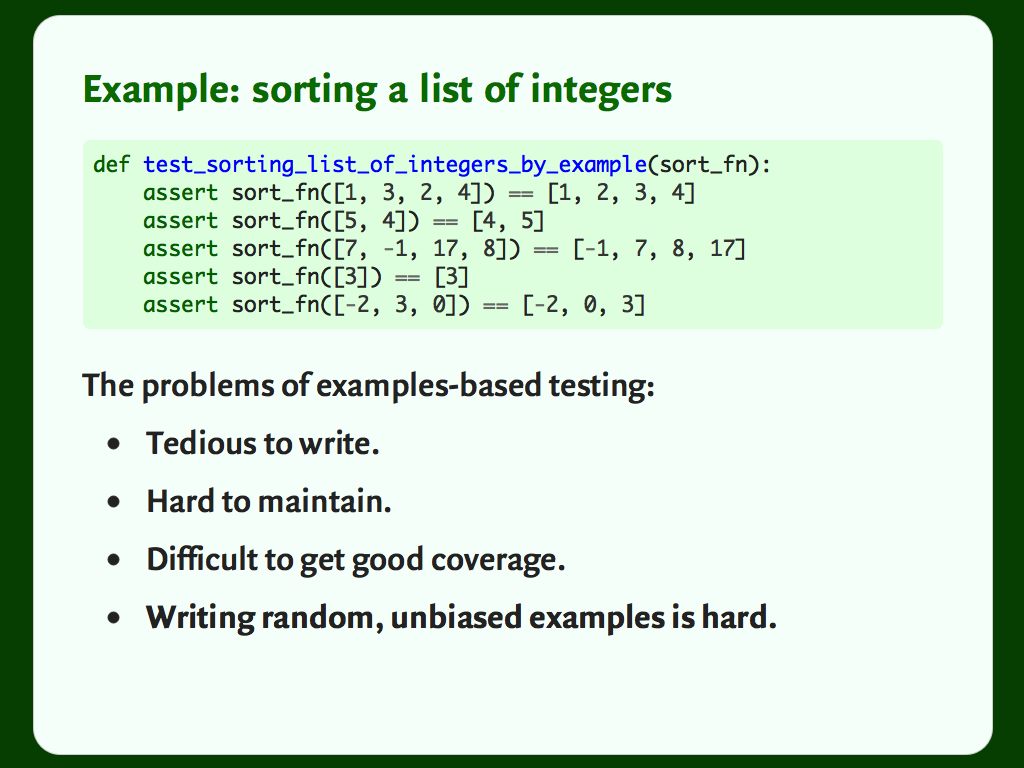The width and height of the screenshot is (1024, 768).
Task: Click the bullet 'Difficult to get good coverage.'
Action: coord(355,560)
